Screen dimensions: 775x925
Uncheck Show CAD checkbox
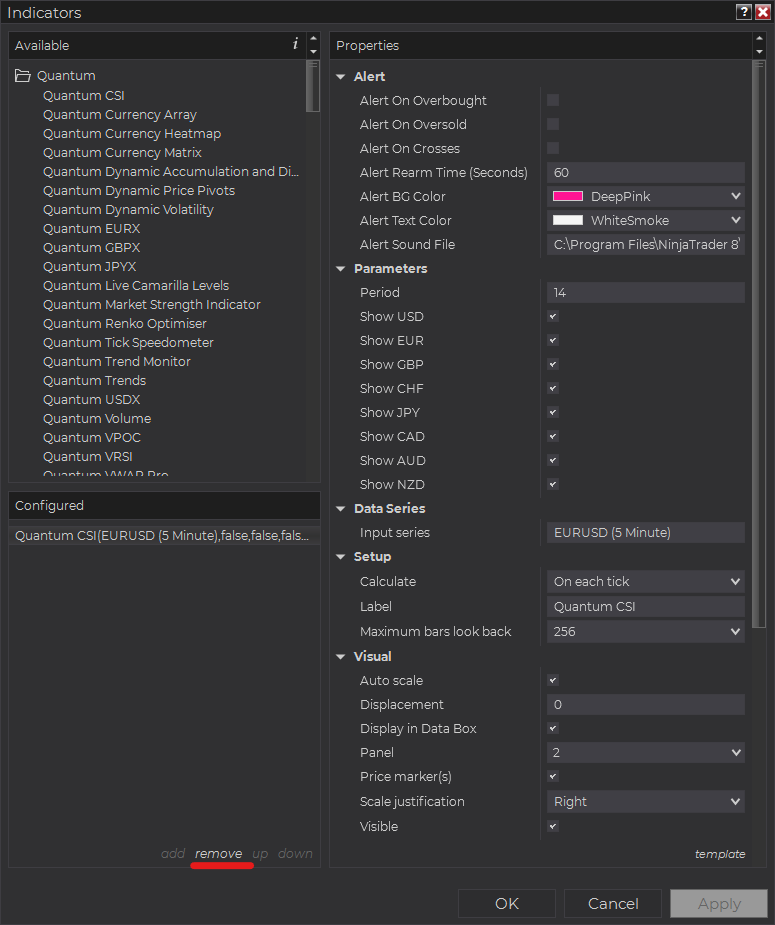point(553,436)
